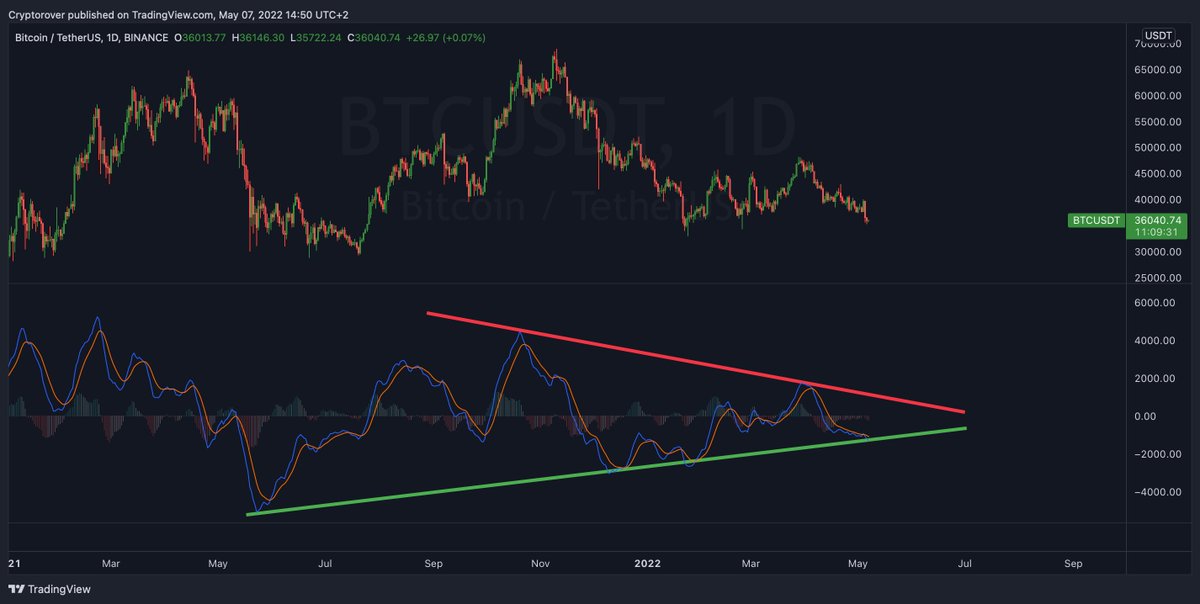This screenshot has width=1200, height=604.
Task: Click the 60000.00 price axis label
Action: click(x=1158, y=97)
